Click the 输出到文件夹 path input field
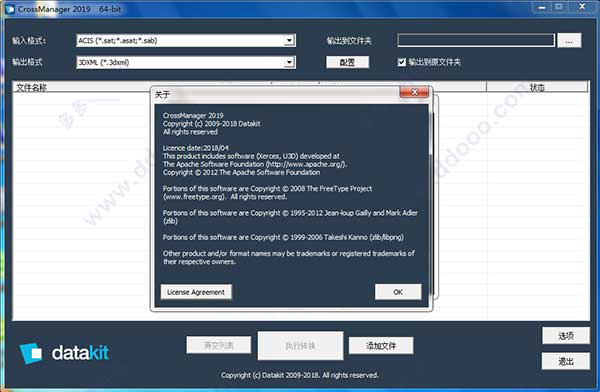The width and height of the screenshot is (600, 392). [476, 40]
